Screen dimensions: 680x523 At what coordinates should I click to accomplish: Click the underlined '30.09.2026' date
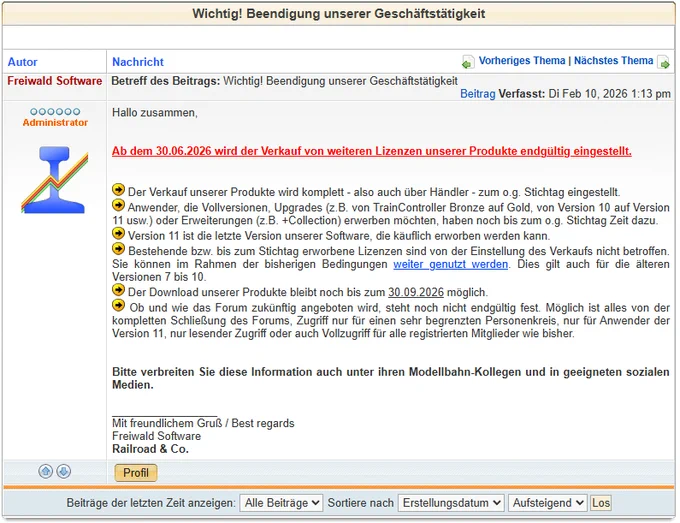pyautogui.click(x=416, y=292)
